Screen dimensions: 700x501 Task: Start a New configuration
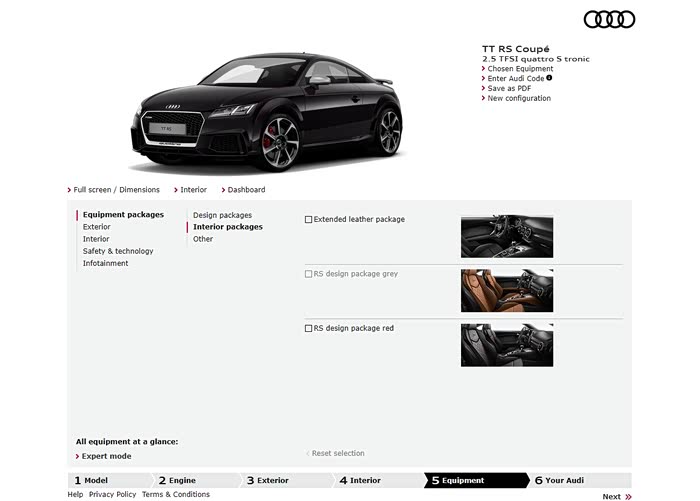coord(519,98)
